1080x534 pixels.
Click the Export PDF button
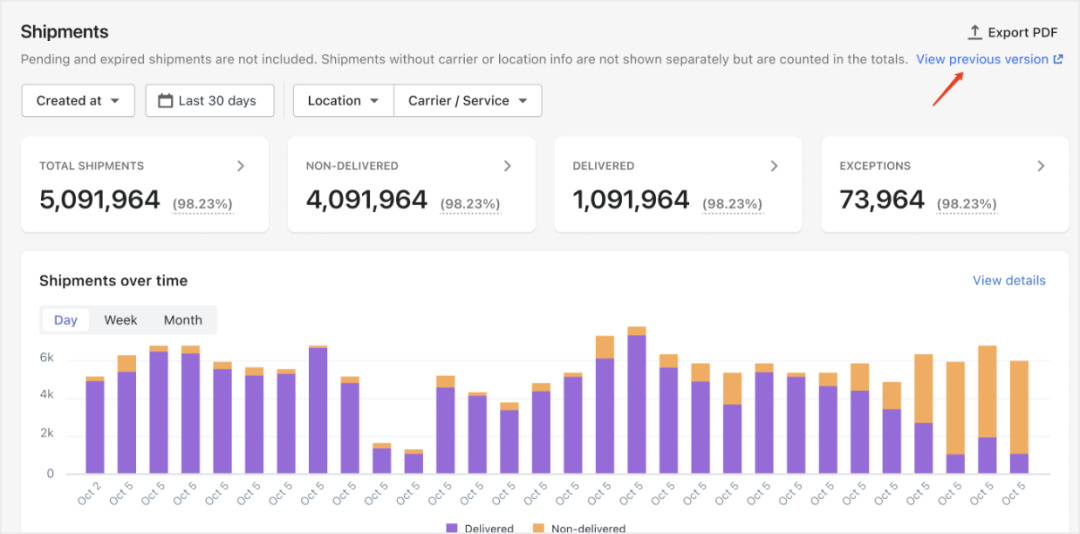(1012, 32)
